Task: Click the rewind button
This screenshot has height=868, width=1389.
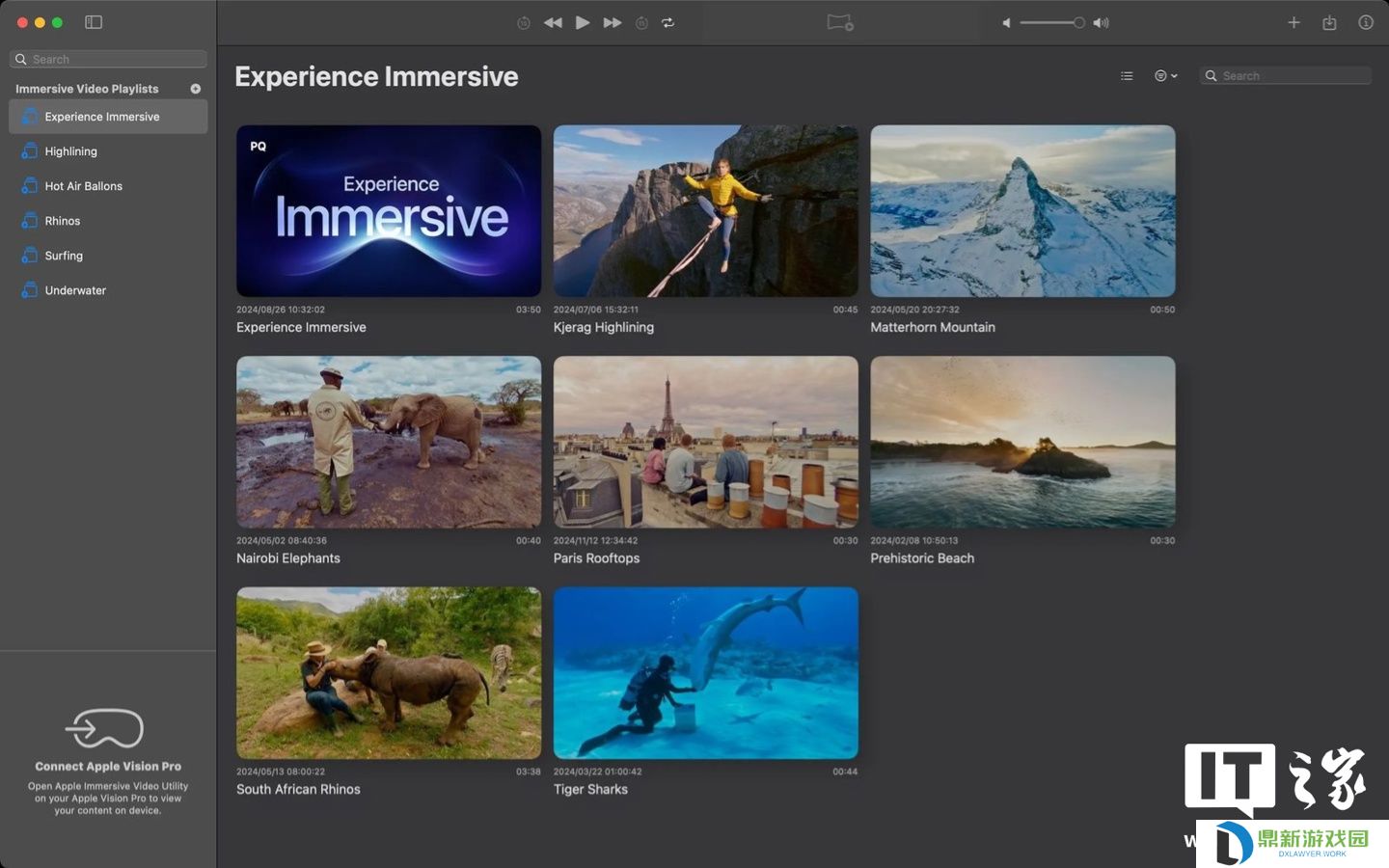Action: (553, 22)
